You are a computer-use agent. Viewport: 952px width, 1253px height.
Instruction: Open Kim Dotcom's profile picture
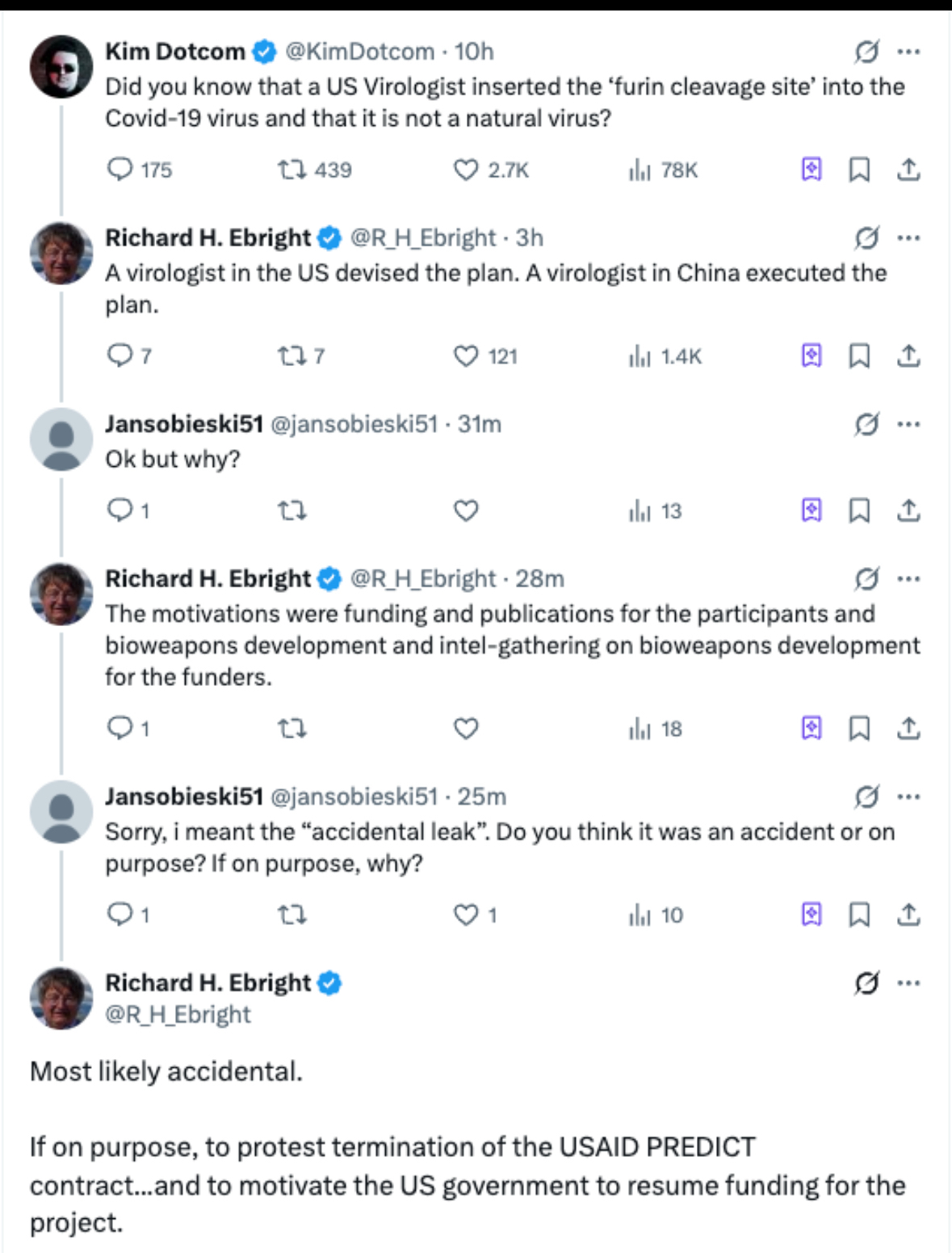pos(61,66)
